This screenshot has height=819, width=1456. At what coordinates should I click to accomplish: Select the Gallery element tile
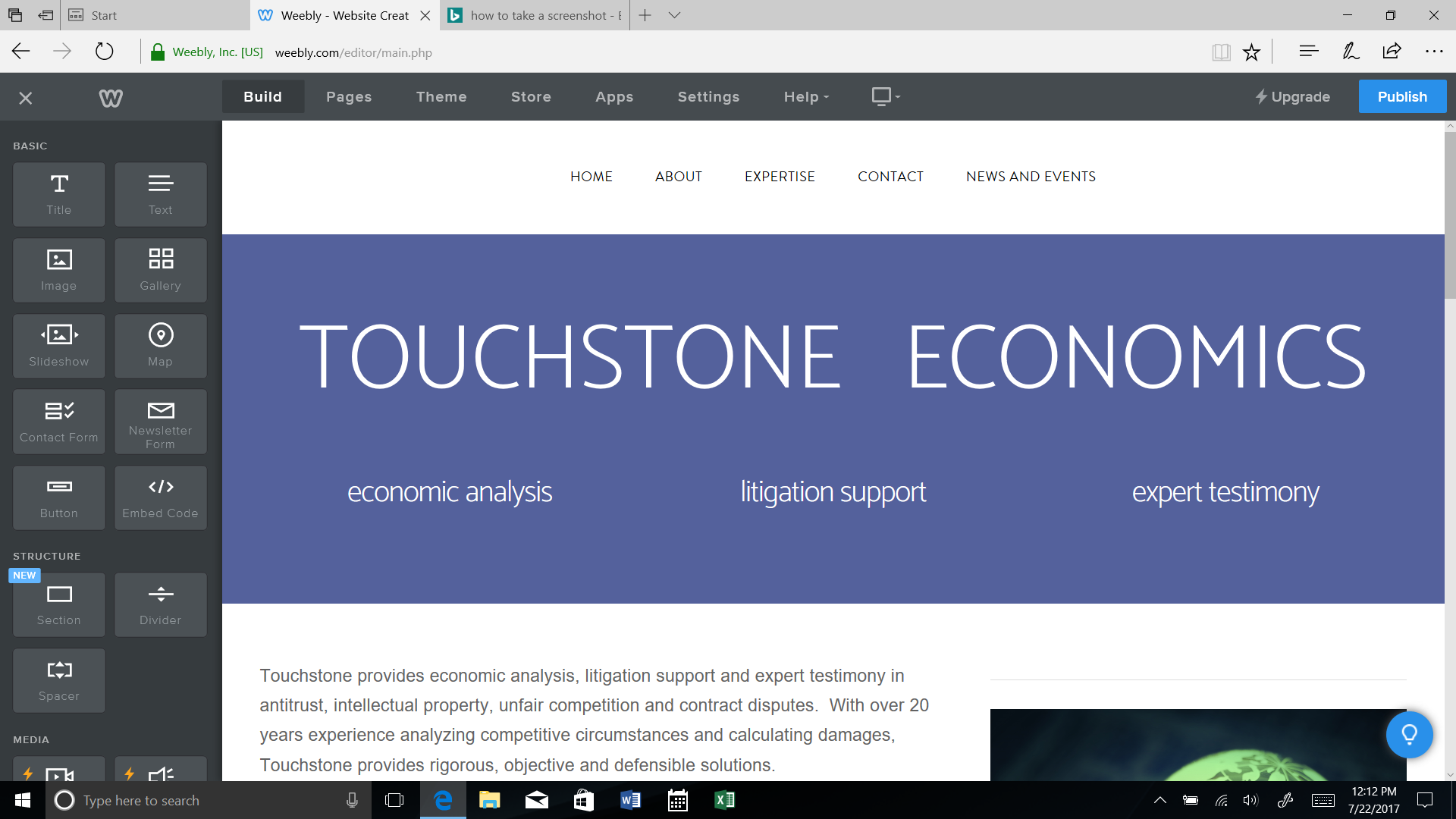(160, 270)
